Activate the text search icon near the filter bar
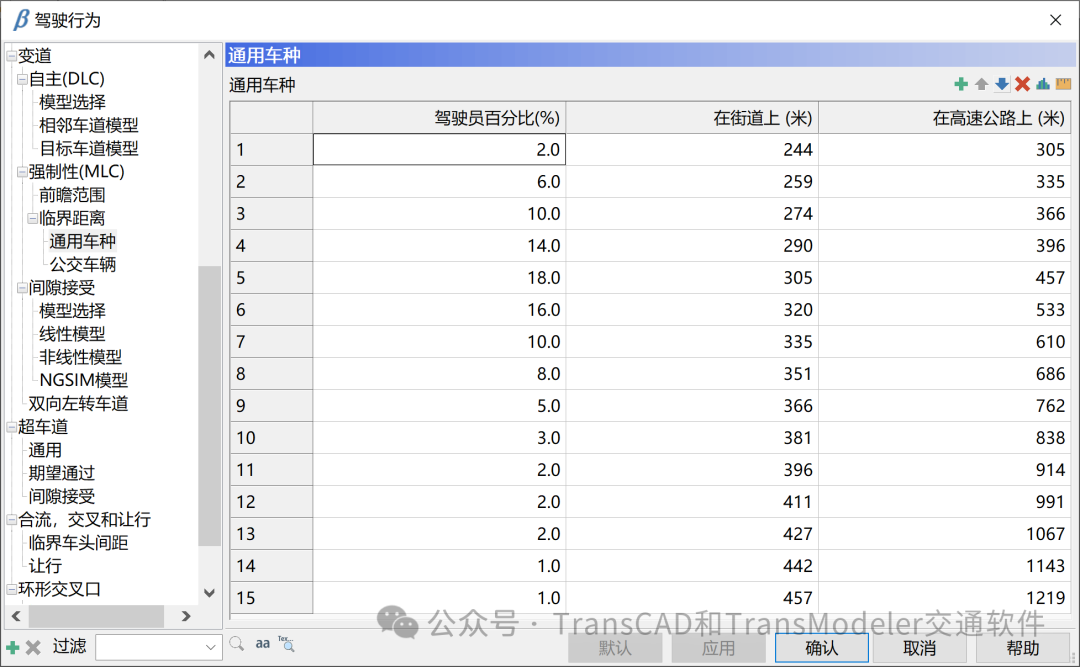The height and width of the screenshot is (667, 1080). (x=287, y=646)
